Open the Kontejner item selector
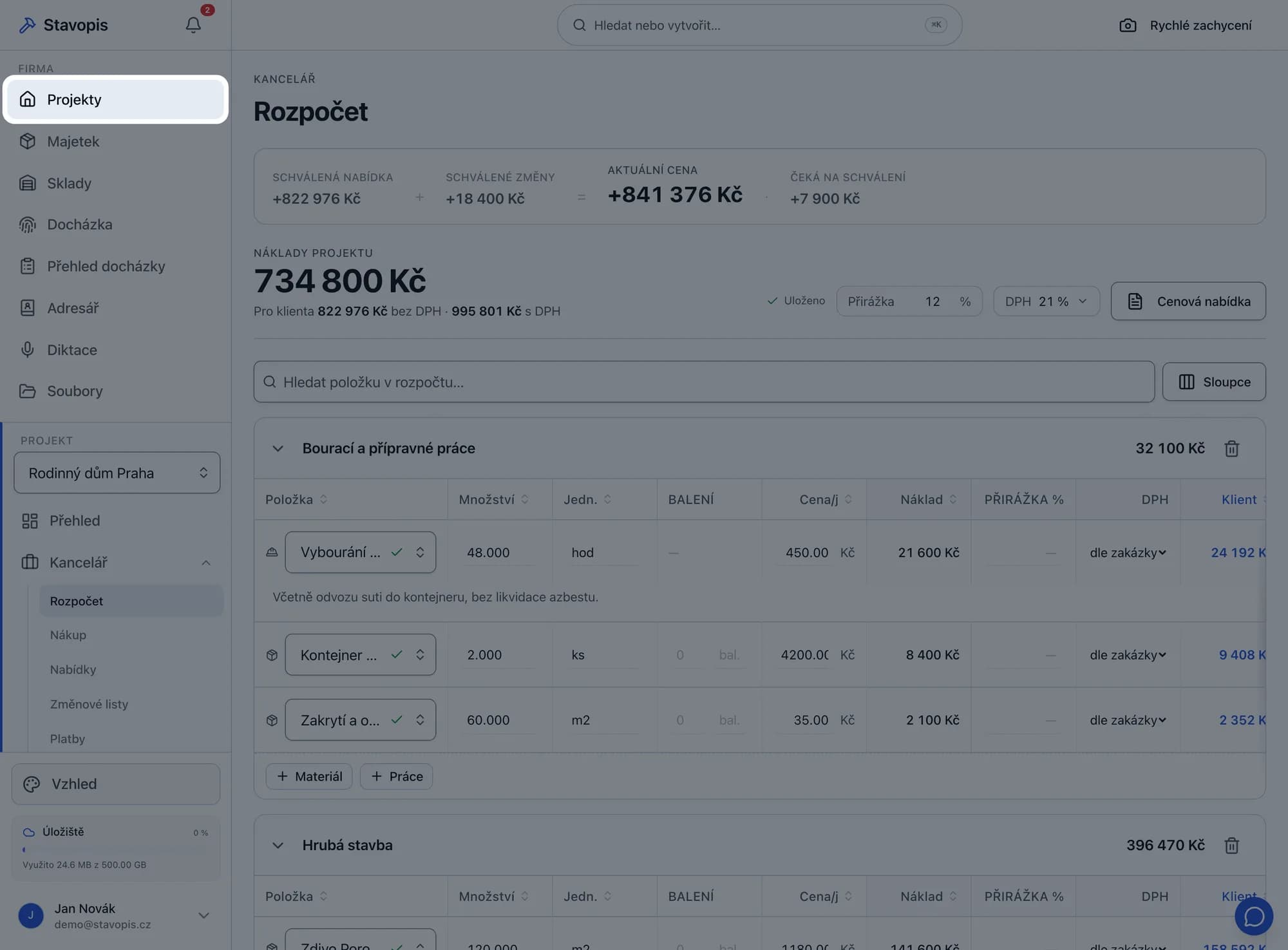The width and height of the screenshot is (1288, 950). [x=361, y=655]
